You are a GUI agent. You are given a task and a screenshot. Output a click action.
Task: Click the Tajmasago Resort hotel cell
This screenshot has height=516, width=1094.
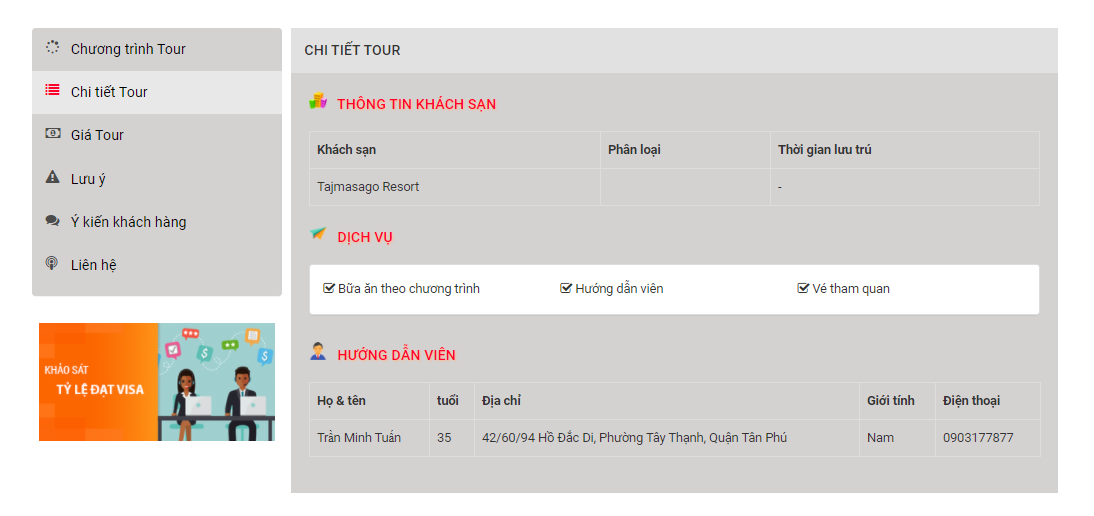455,187
